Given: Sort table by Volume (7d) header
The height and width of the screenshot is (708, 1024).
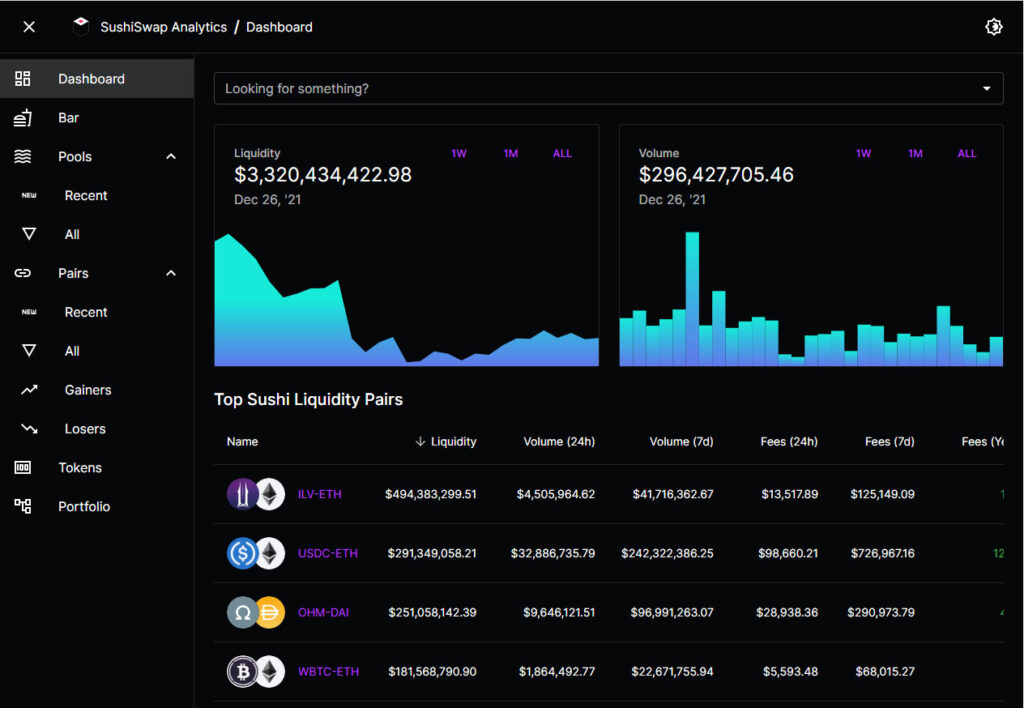Looking at the screenshot, I should point(681,442).
